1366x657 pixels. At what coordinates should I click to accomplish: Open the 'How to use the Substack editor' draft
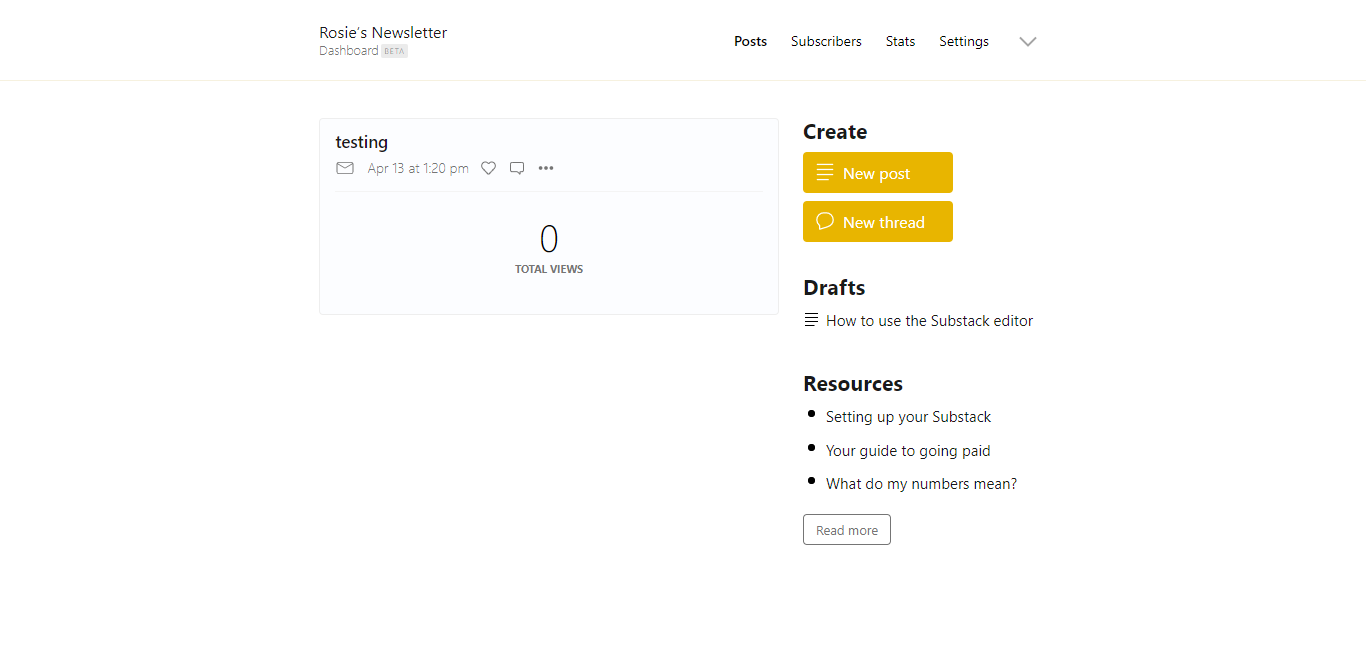[929, 321]
